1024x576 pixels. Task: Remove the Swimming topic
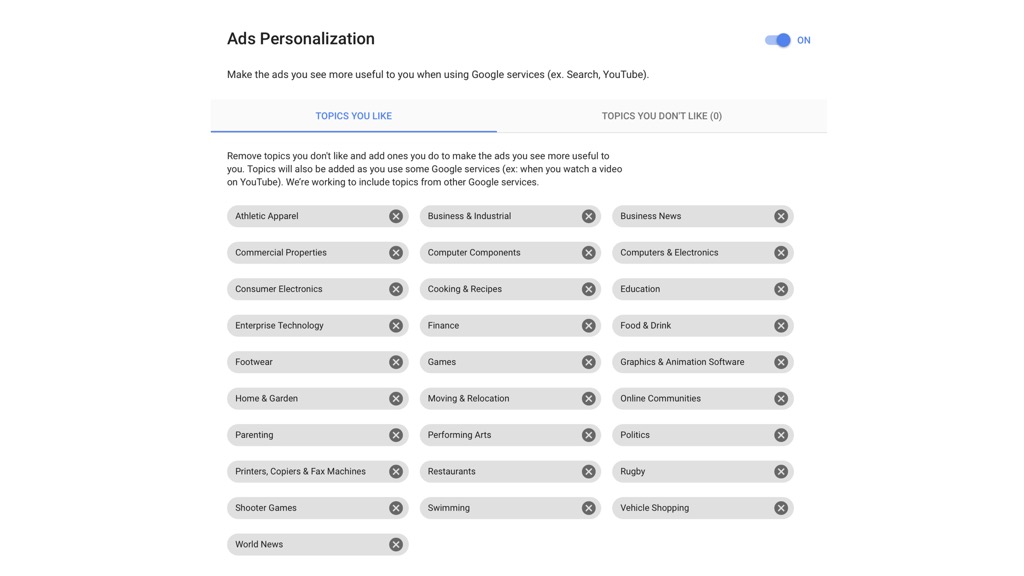(x=588, y=508)
